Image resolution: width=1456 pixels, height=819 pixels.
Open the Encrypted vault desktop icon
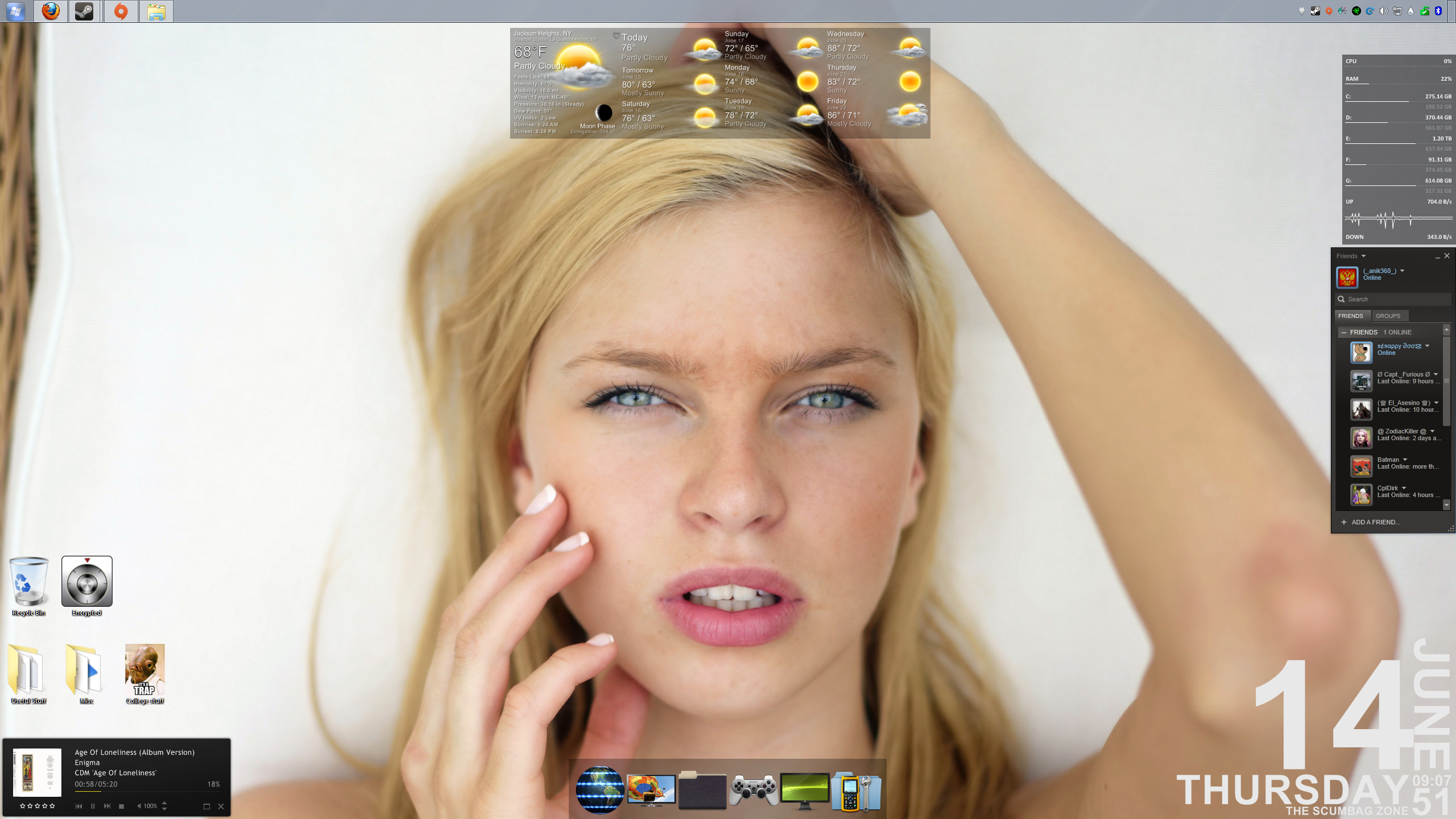point(86,581)
